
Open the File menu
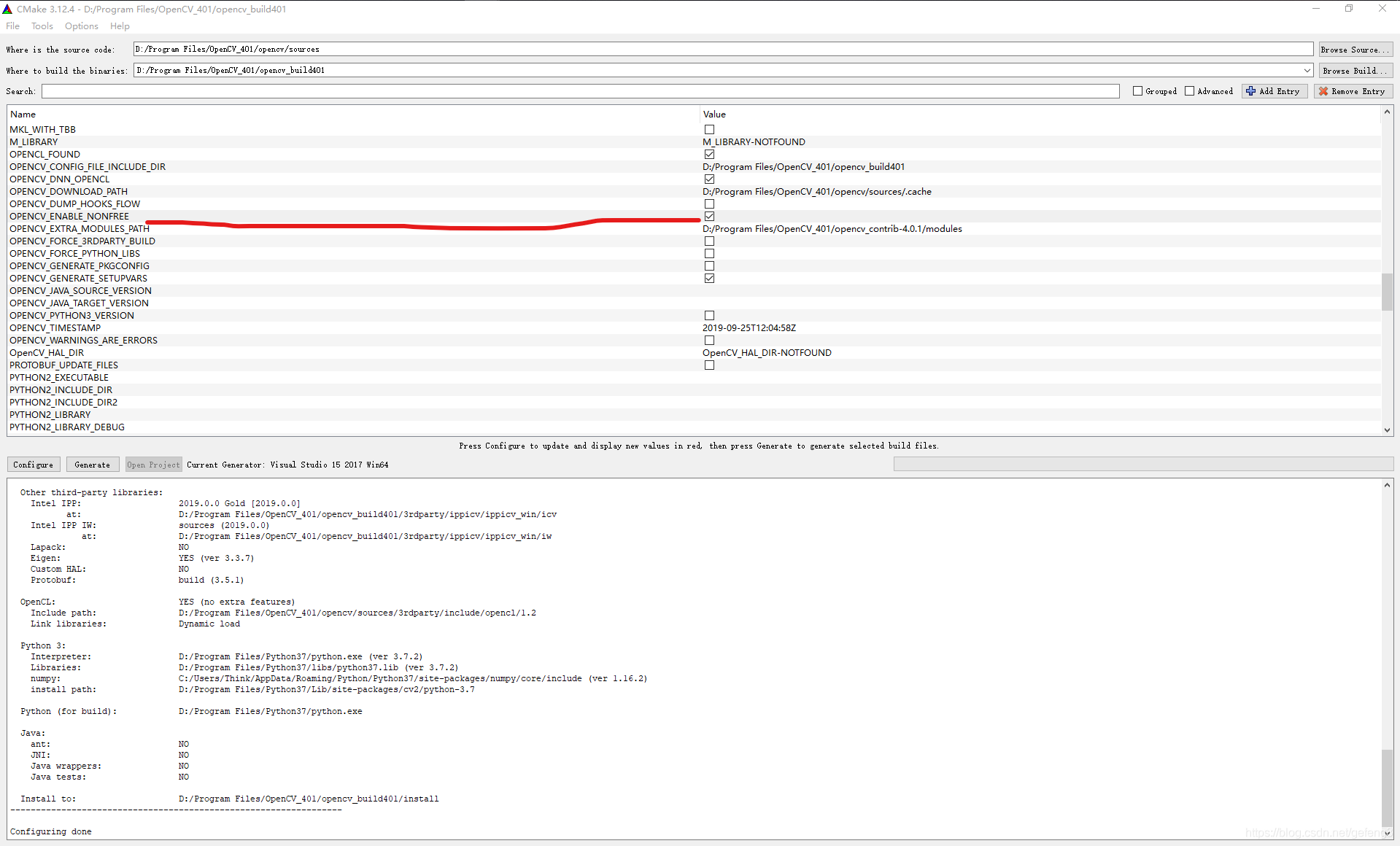[x=13, y=26]
